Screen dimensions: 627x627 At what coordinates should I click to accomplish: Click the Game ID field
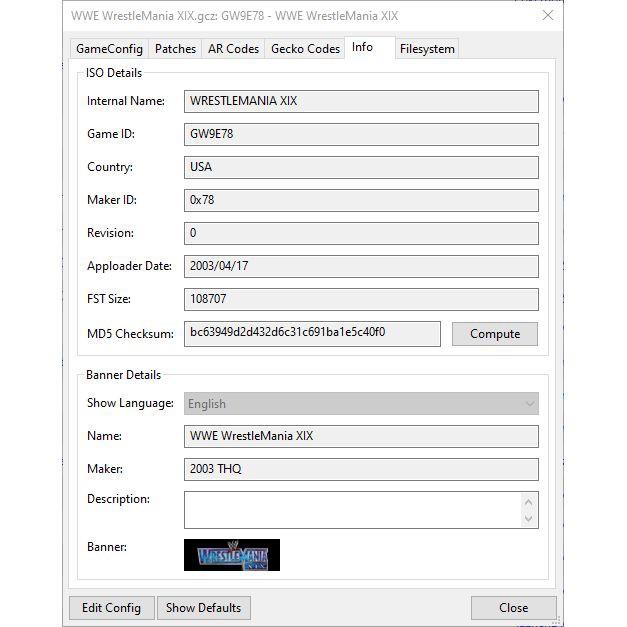[x=361, y=134]
